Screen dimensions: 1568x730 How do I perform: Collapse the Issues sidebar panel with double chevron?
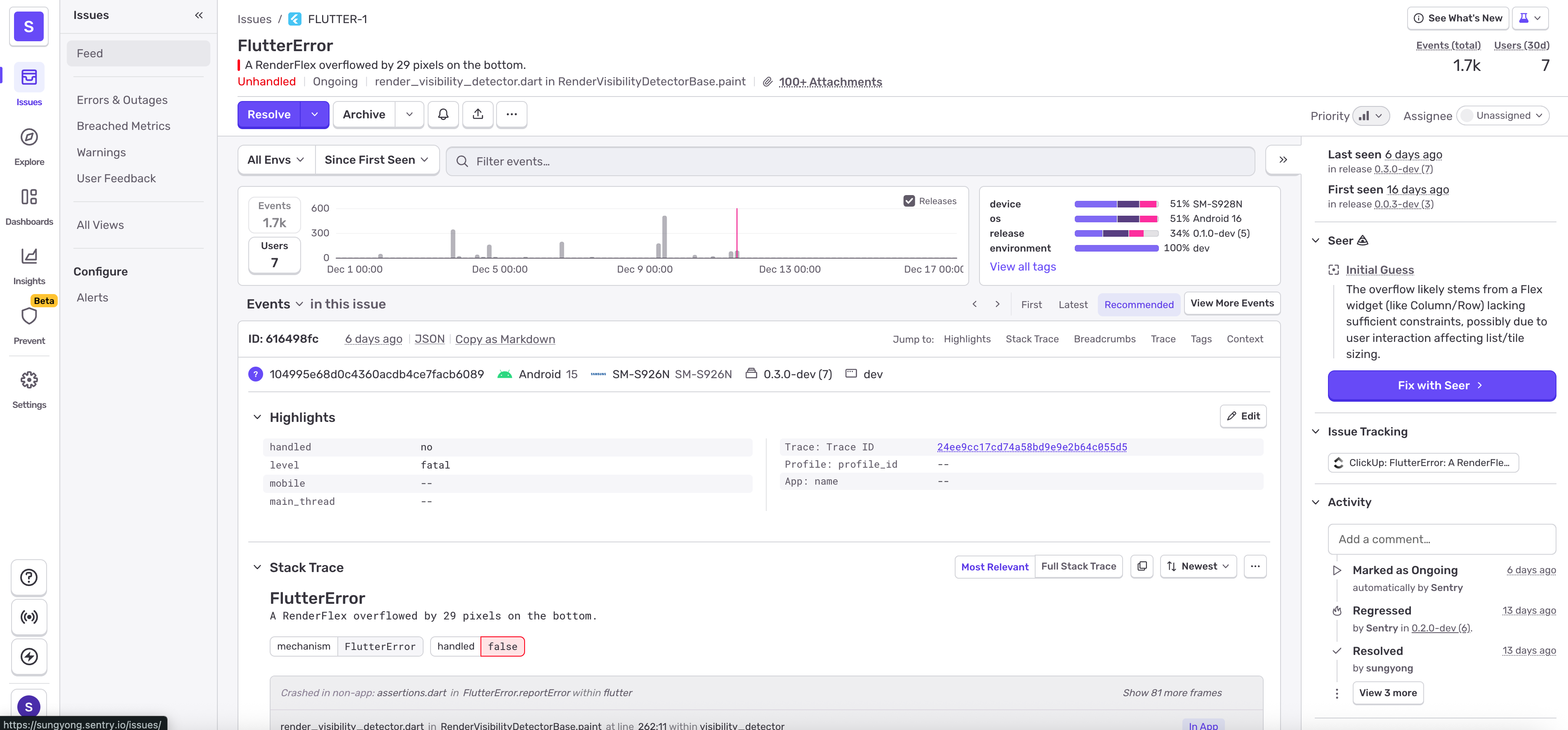(x=199, y=15)
